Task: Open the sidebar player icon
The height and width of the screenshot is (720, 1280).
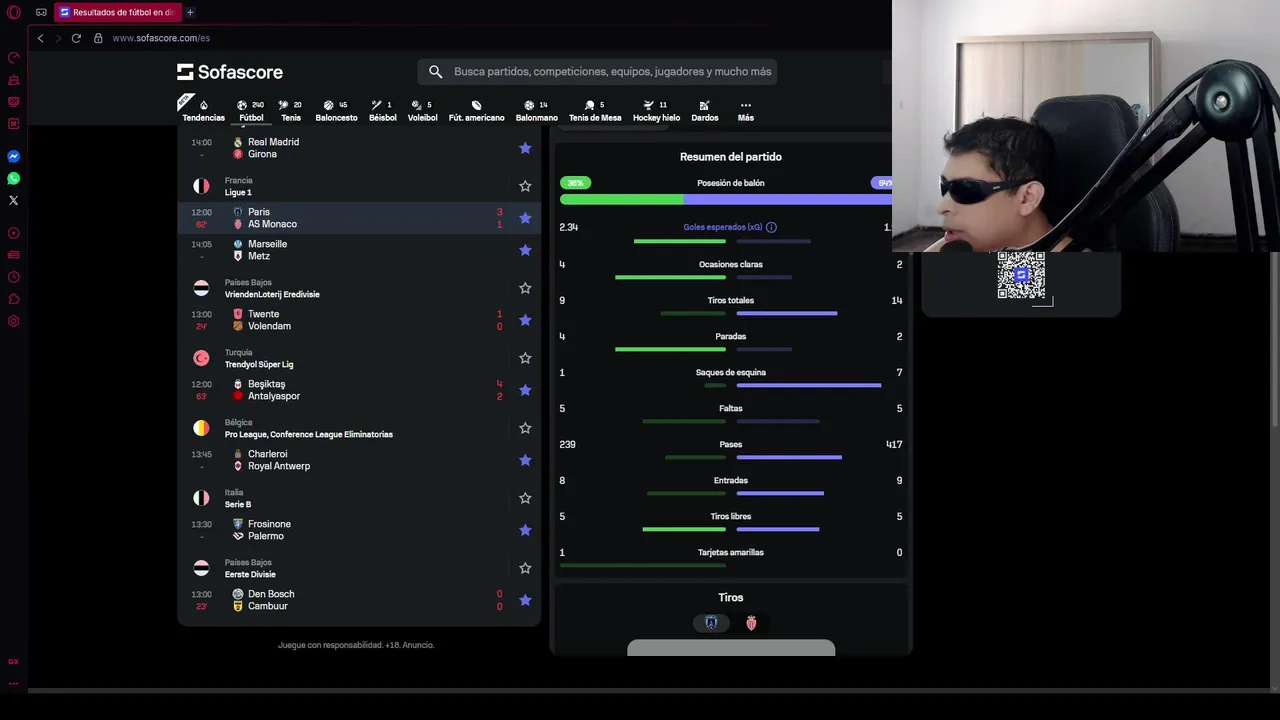Action: (x=14, y=233)
